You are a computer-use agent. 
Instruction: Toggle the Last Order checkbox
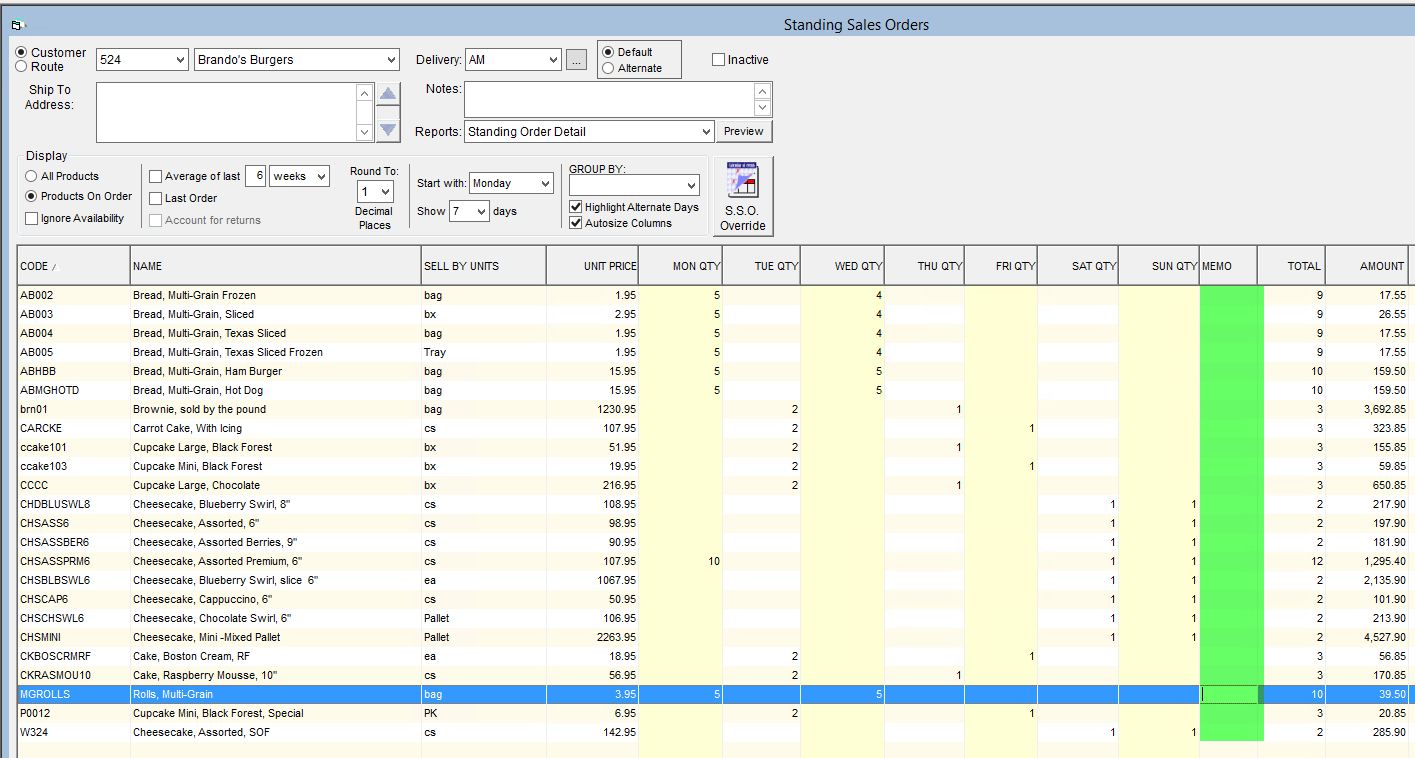(x=155, y=198)
